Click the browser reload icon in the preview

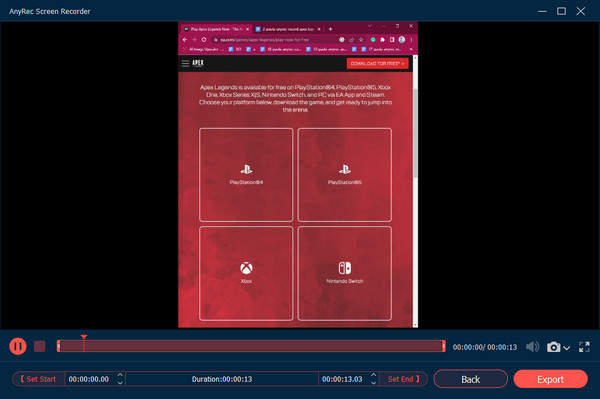[x=204, y=39]
